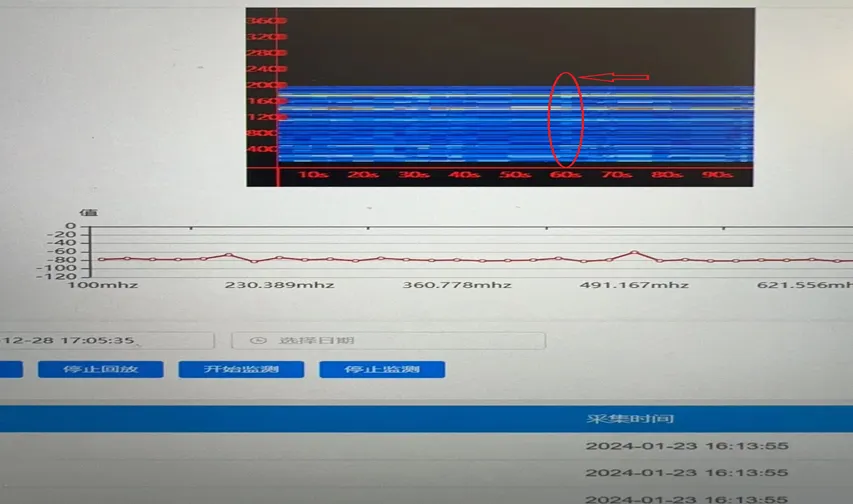The image size is (853, 504).
Task: Click the red ellipse marker on the waterfall
Action: pyautogui.click(x=565, y=120)
